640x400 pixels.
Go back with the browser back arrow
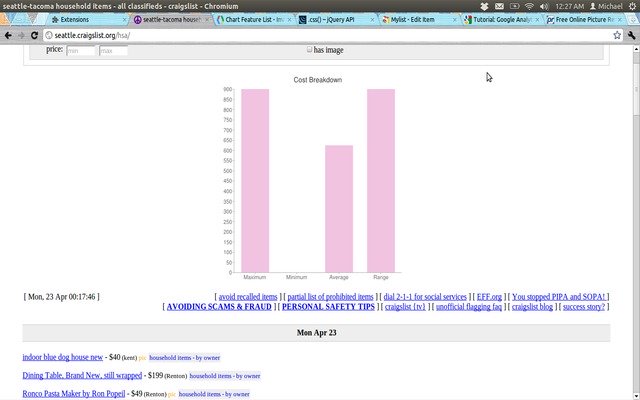(8, 36)
